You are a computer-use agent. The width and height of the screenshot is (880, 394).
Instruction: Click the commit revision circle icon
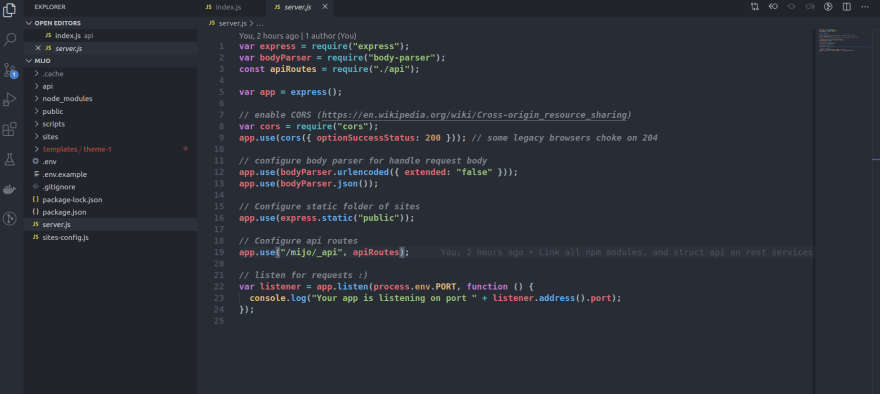tap(791, 7)
